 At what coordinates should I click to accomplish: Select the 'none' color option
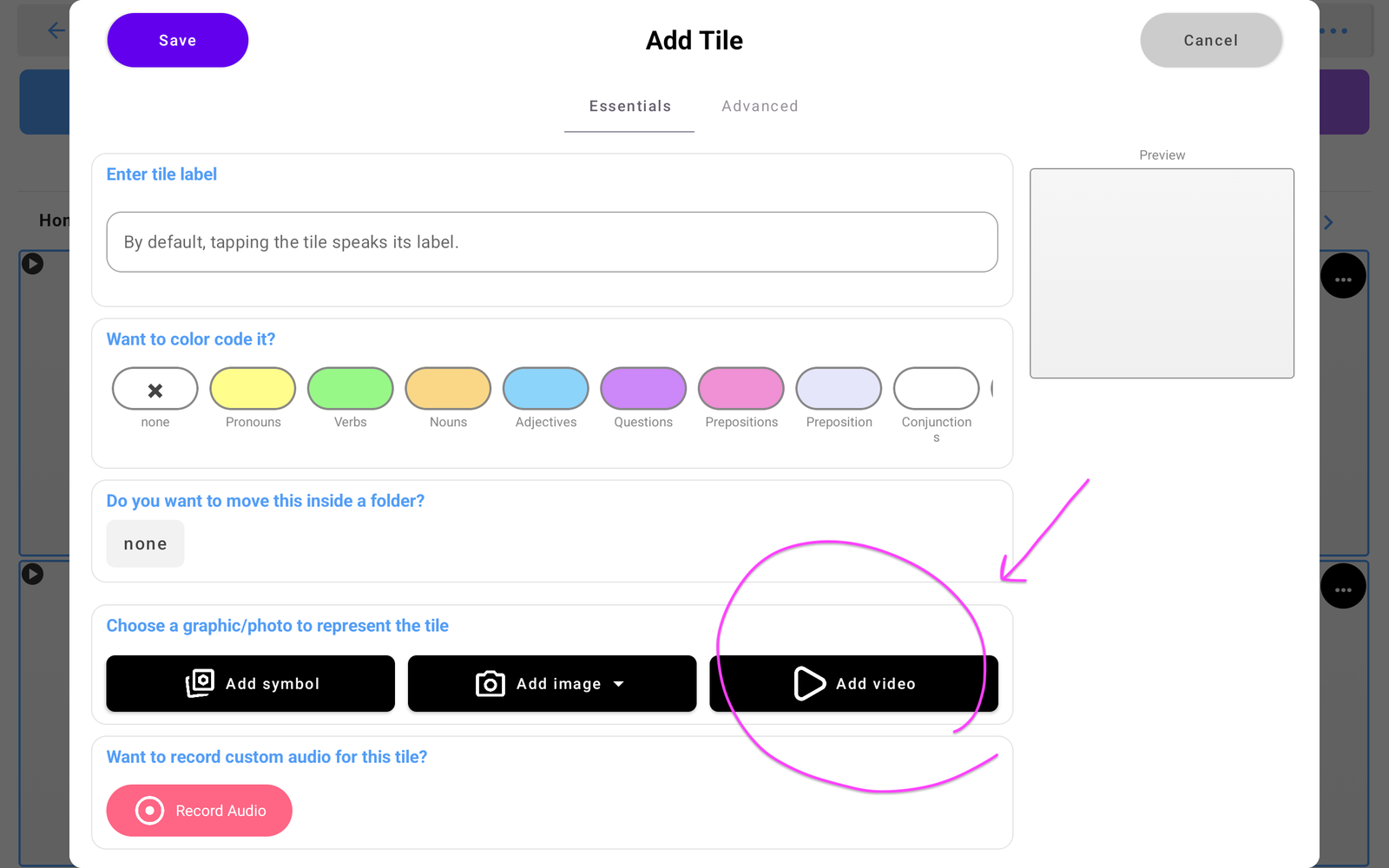(155, 388)
